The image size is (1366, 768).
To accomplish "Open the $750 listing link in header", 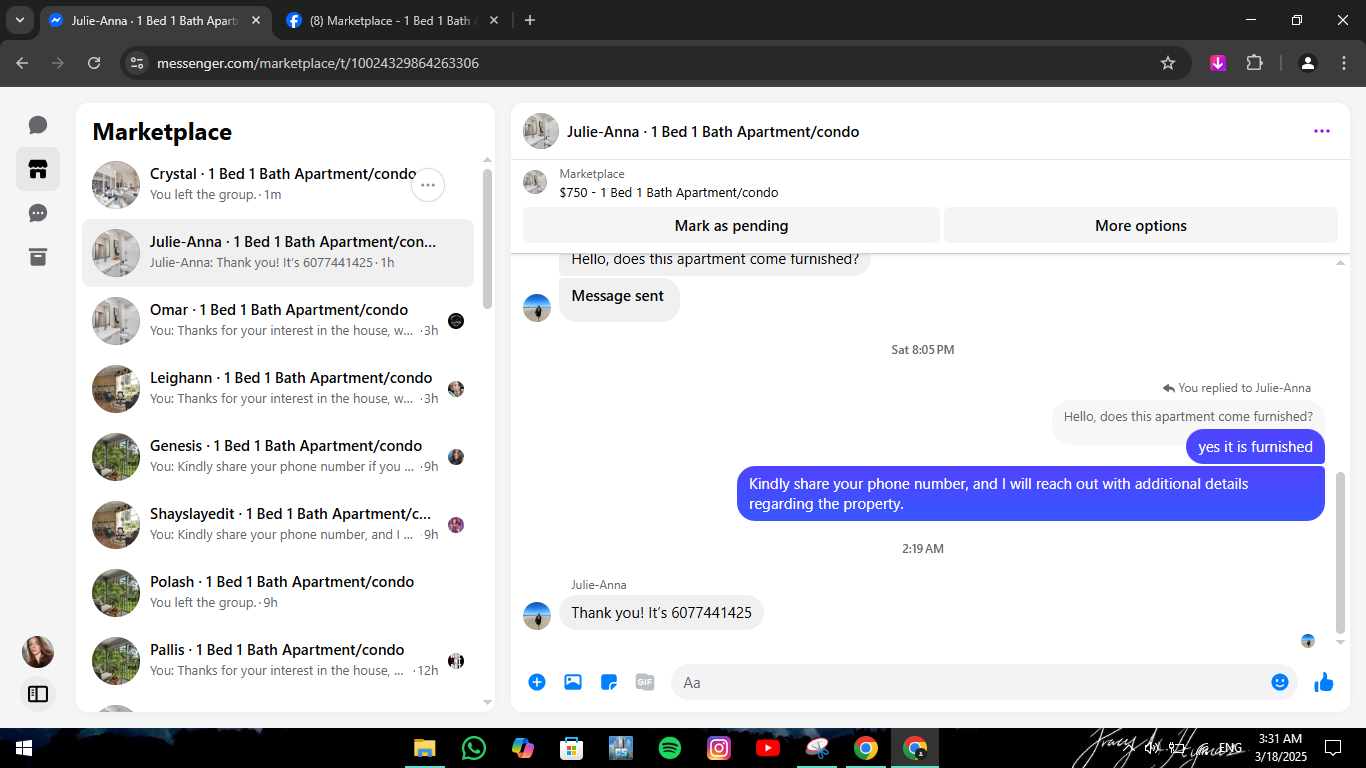I will click(669, 192).
